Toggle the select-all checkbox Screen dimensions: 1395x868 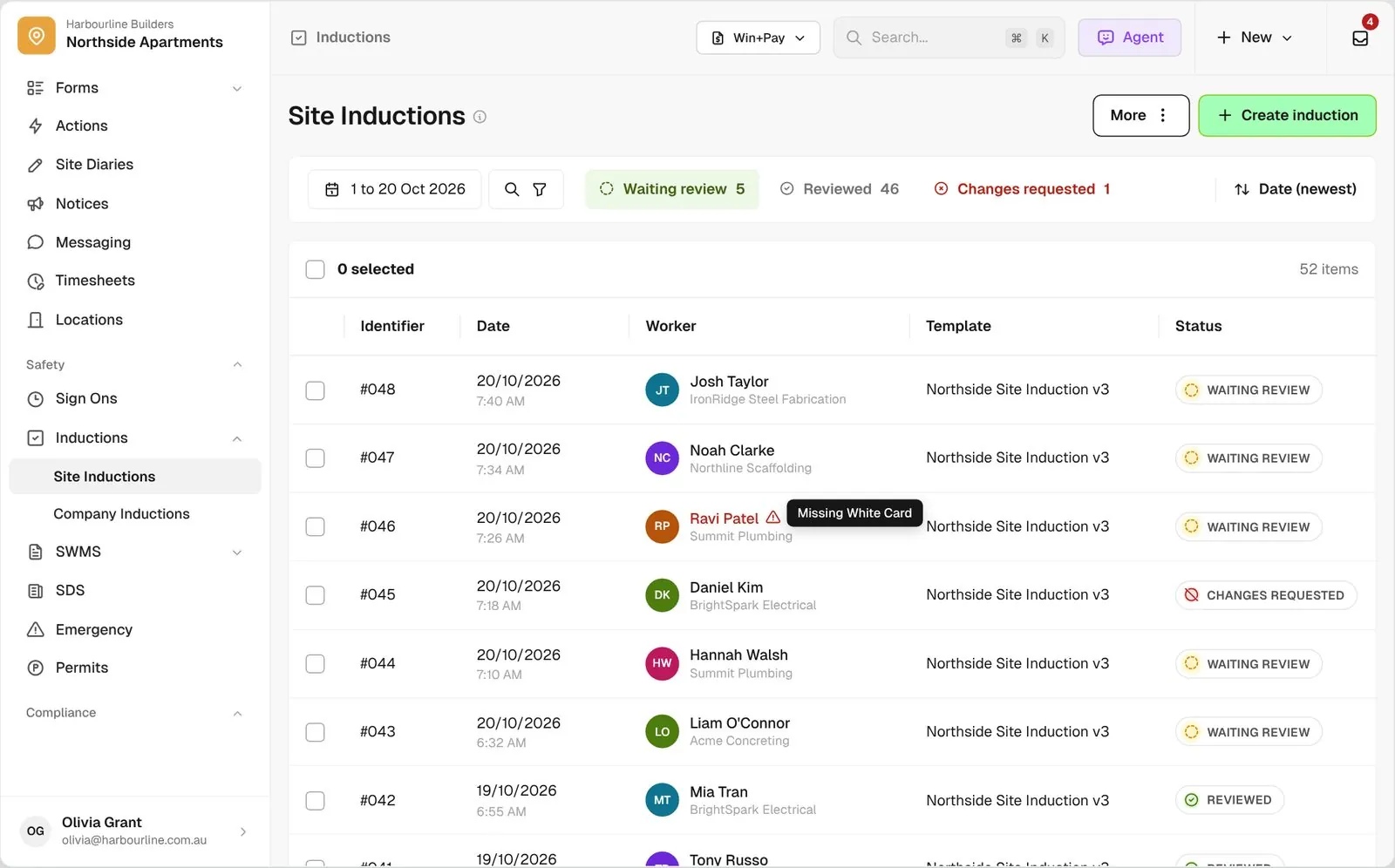pyautogui.click(x=315, y=269)
